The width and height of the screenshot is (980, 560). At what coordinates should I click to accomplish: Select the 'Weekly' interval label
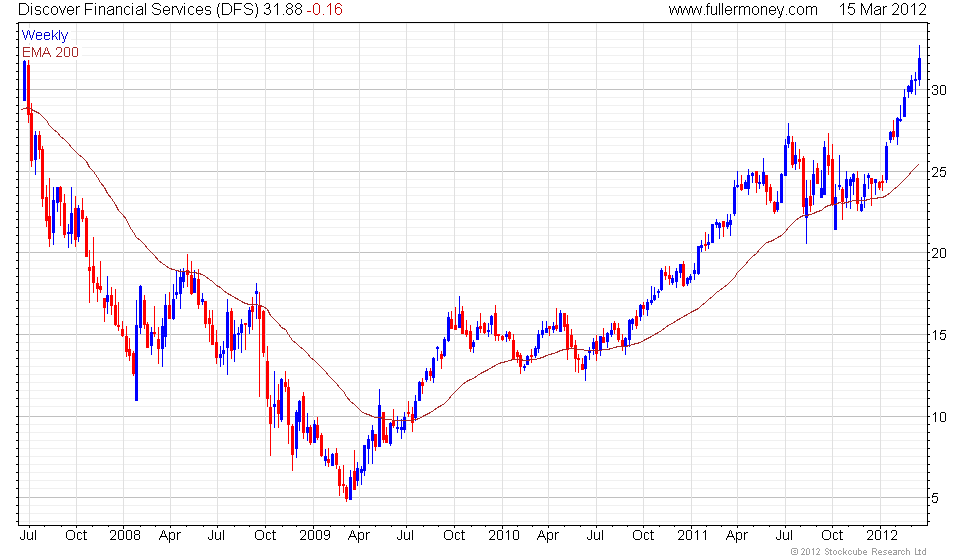pyautogui.click(x=44, y=36)
